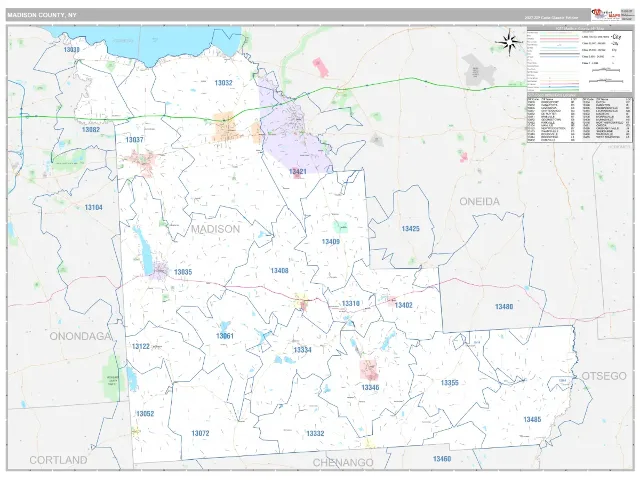The height and width of the screenshot is (480, 640).
Task: Select ZIP code label 13485
Action: click(x=532, y=420)
